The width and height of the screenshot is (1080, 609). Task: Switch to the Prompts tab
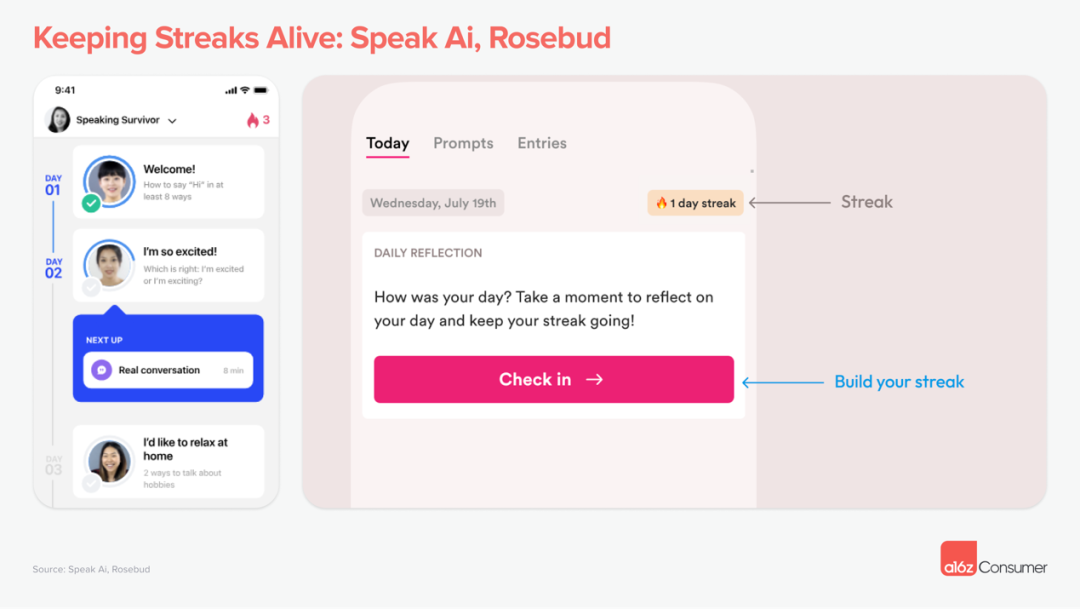(463, 143)
